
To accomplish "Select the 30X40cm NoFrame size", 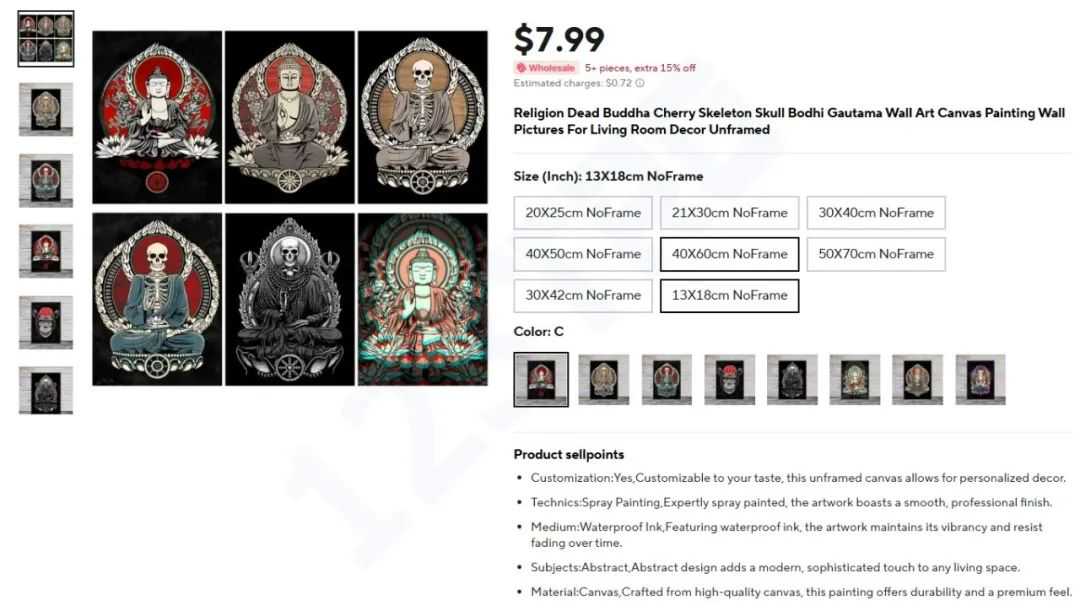I will click(876, 213).
